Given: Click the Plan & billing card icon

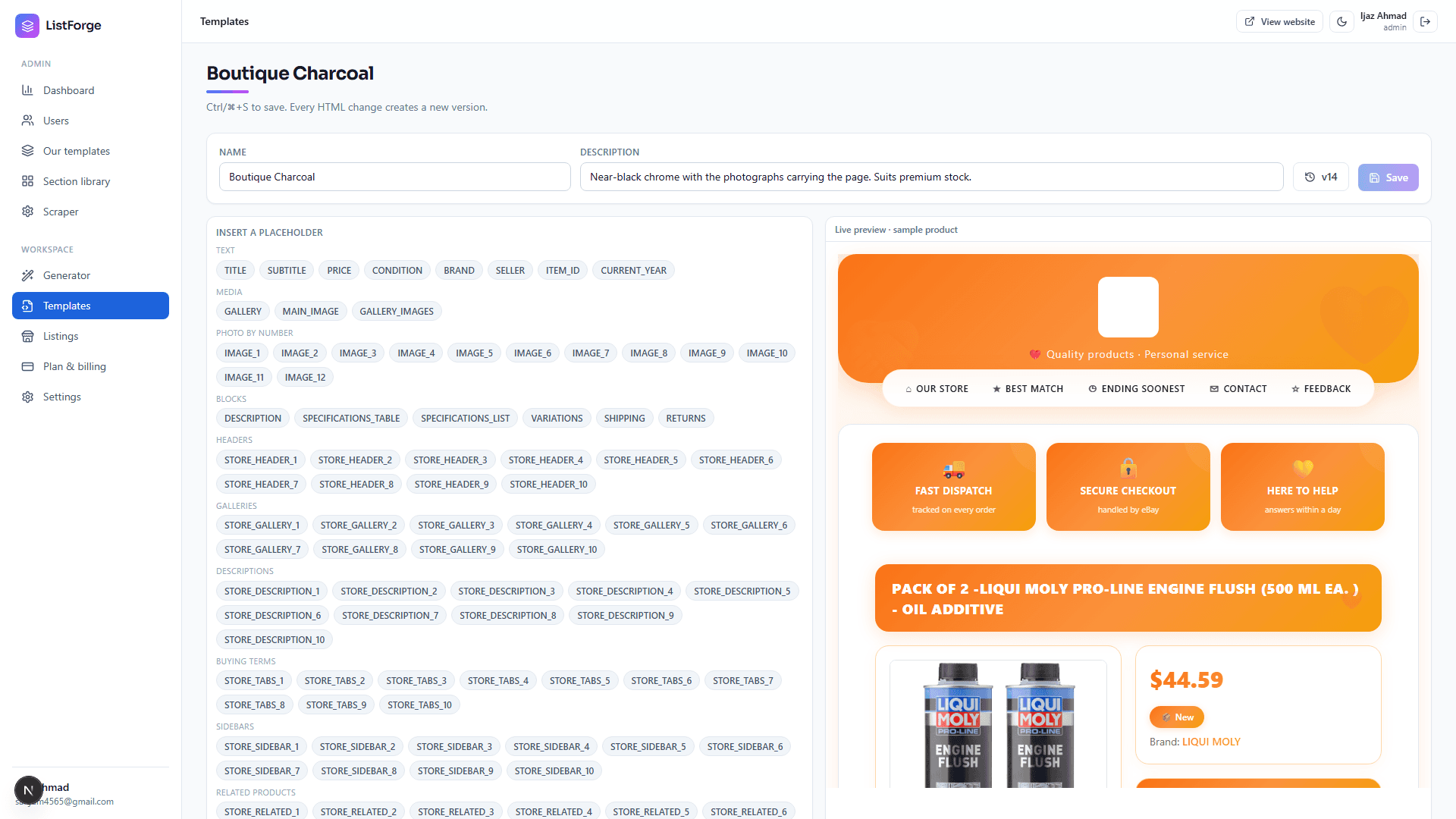Looking at the screenshot, I should (x=28, y=366).
